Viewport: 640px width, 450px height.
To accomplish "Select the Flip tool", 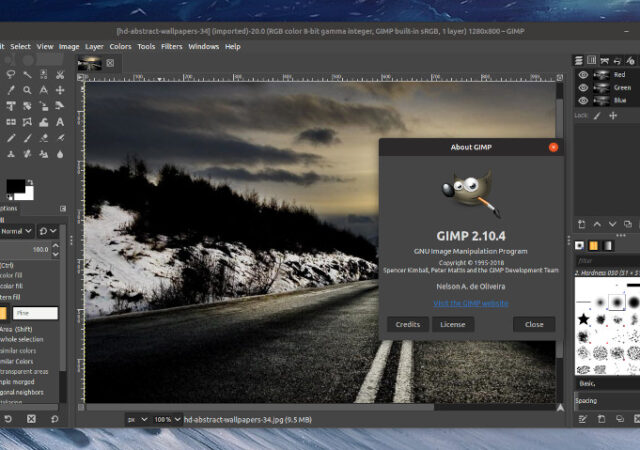I will tap(11, 122).
